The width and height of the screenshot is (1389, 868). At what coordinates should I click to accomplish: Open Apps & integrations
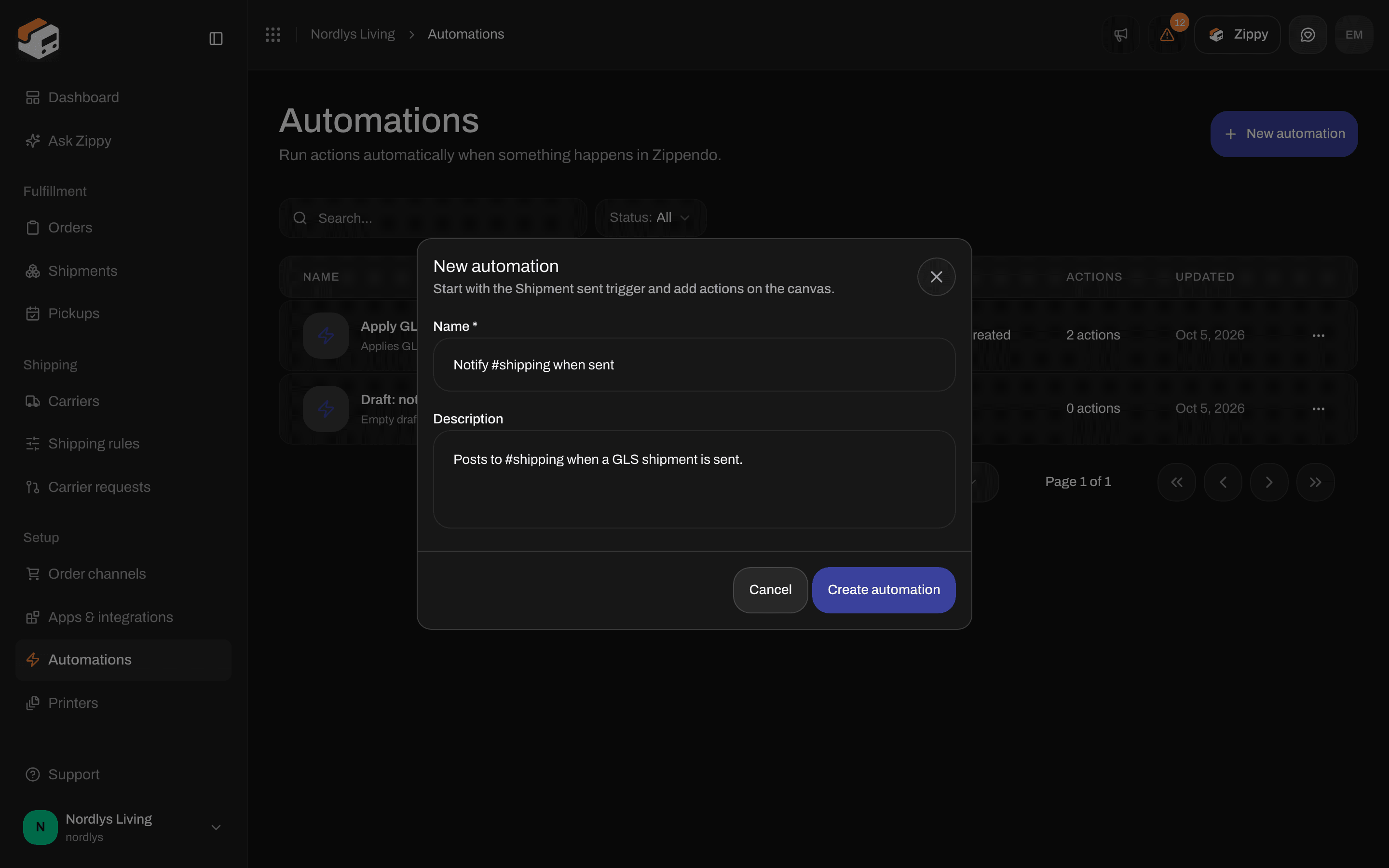[x=123, y=617]
